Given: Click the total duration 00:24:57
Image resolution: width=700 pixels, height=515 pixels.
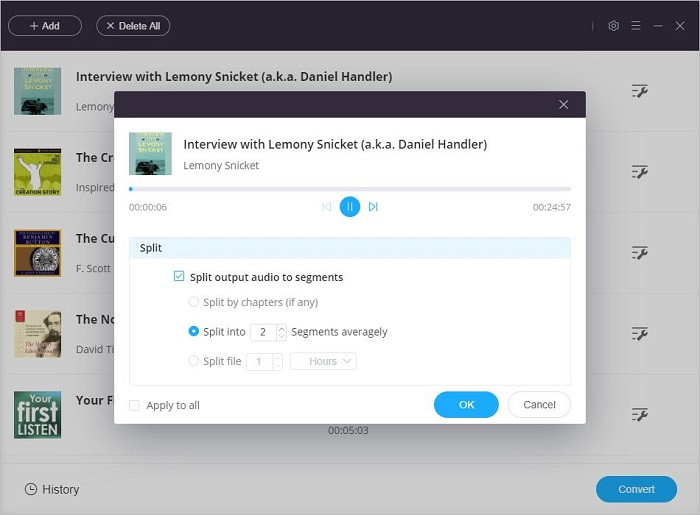Looking at the screenshot, I should coord(551,207).
